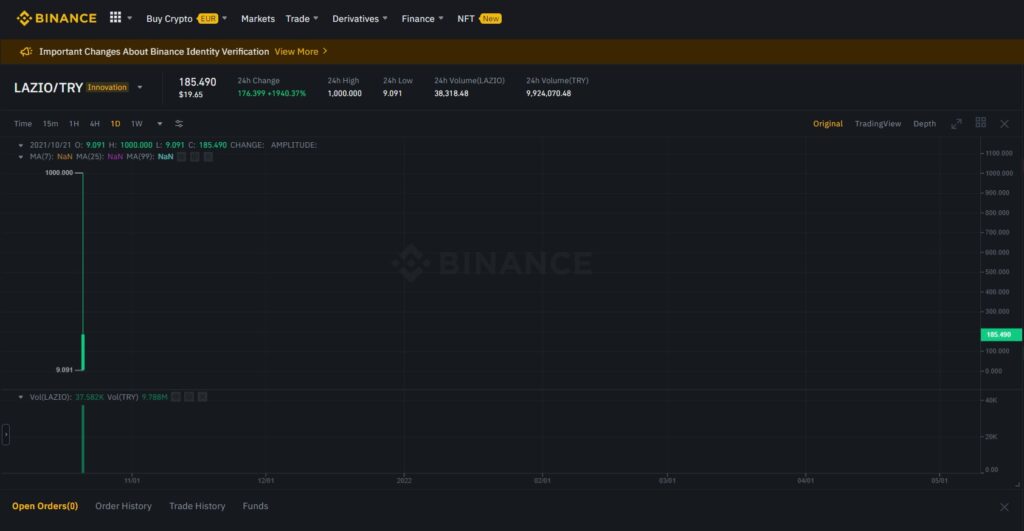Viewport: 1024px width, 531px height.
Task: Open the Finance dropdown menu
Action: 423,19
